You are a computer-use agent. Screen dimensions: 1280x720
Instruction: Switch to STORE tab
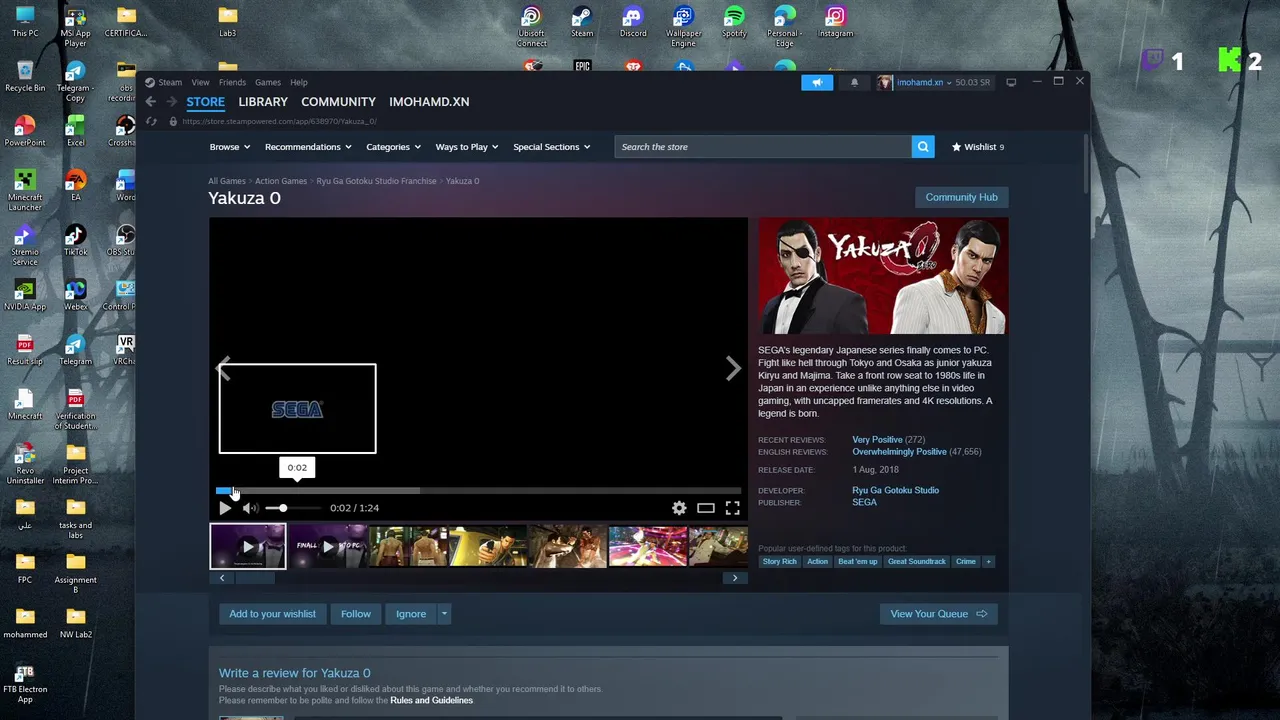pyautogui.click(x=205, y=102)
